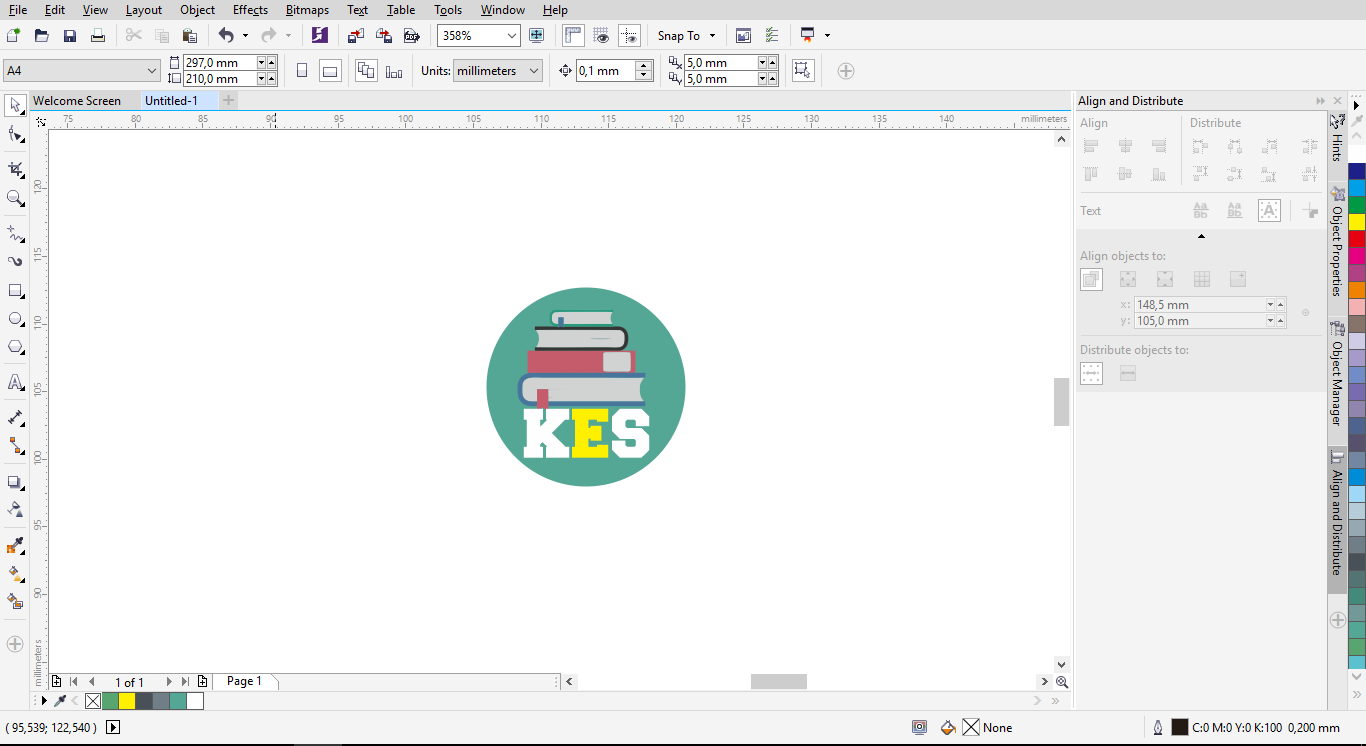Expand the Undo history dropdown arrow
1366x746 pixels.
245,36
